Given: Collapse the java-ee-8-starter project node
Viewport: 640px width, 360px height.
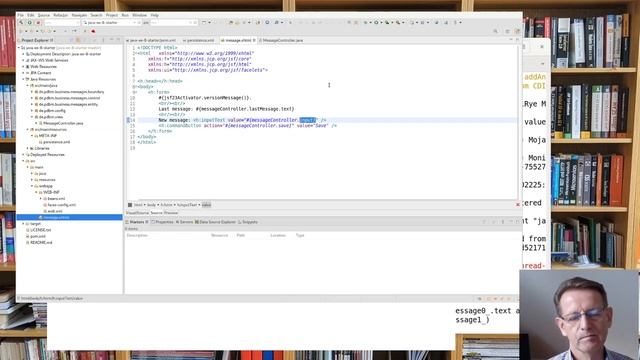Looking at the screenshot, I should [19, 48].
